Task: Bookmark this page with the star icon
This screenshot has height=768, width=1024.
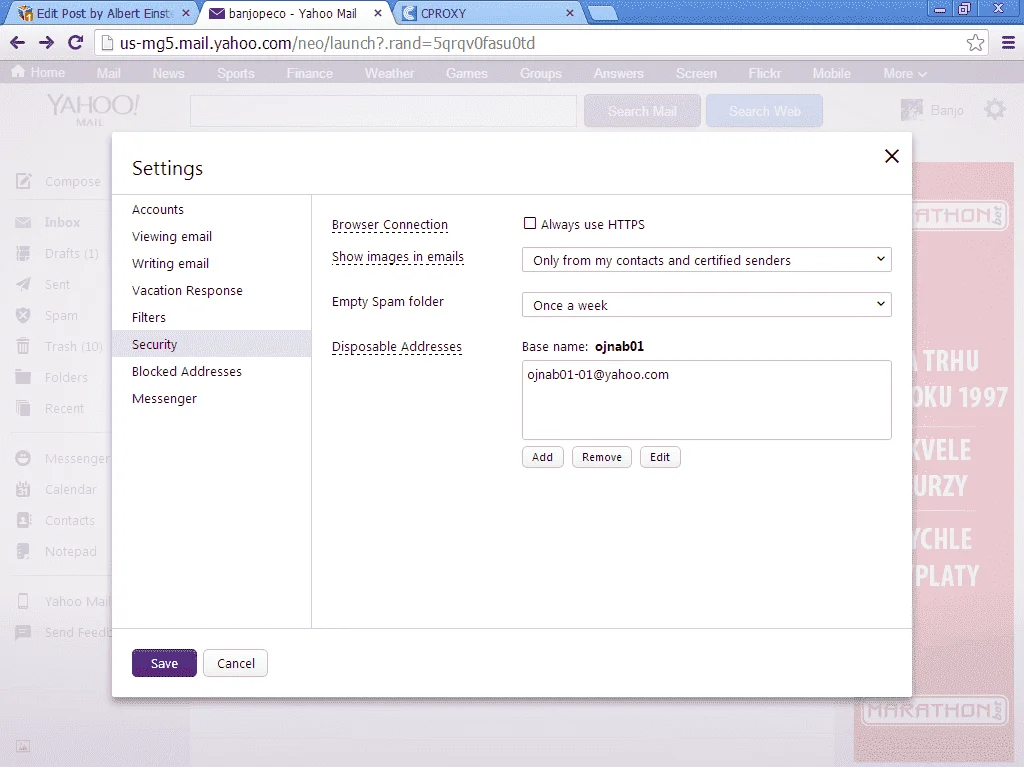Action: 975,43
